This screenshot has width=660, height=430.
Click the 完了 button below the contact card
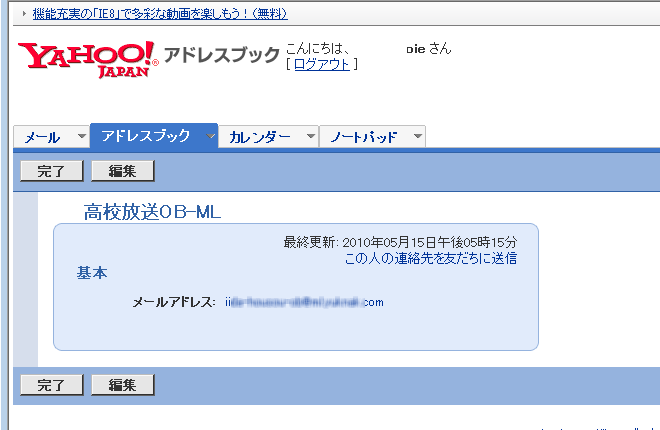pos(51,384)
